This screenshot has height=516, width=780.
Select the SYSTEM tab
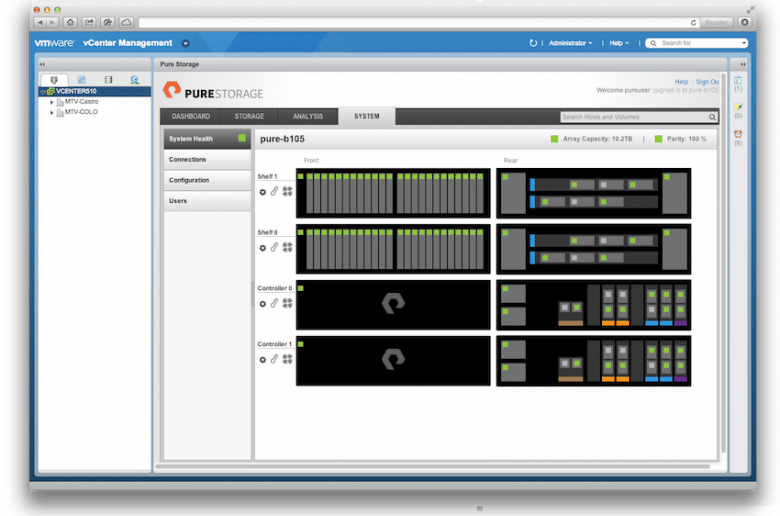point(367,116)
